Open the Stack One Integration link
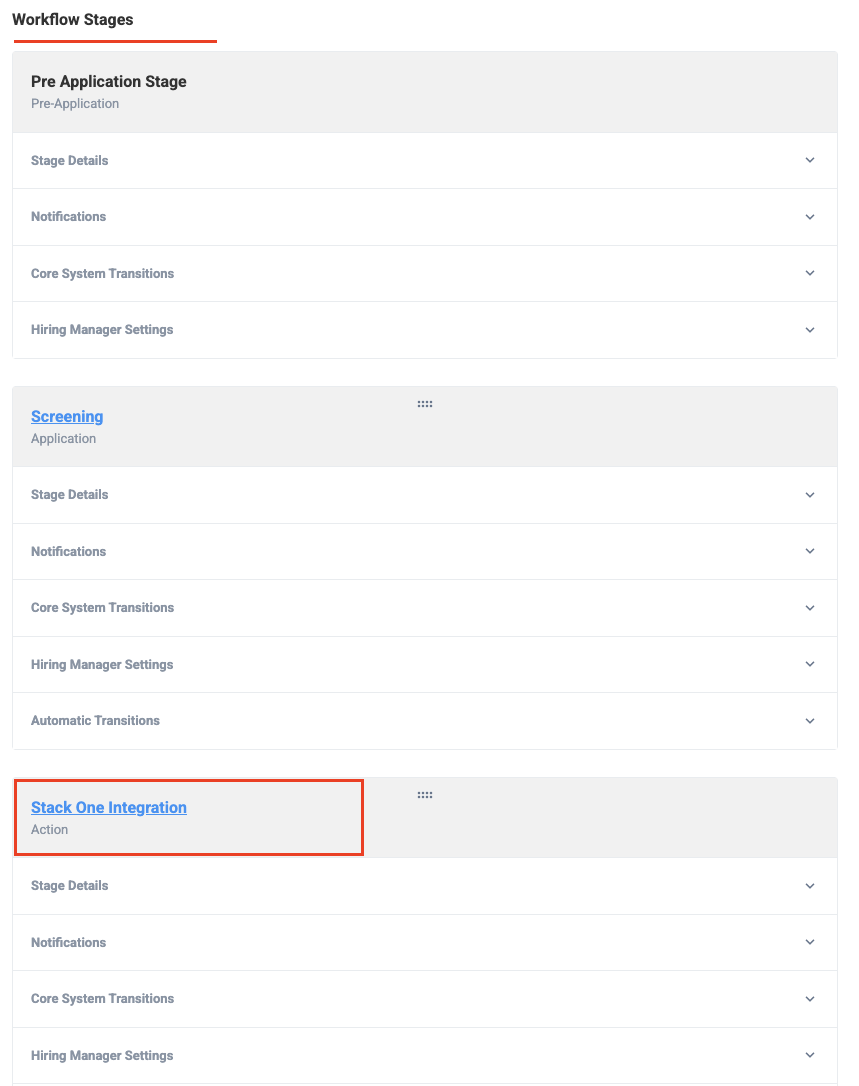Image resolution: width=859 pixels, height=1086 pixels. click(x=109, y=808)
